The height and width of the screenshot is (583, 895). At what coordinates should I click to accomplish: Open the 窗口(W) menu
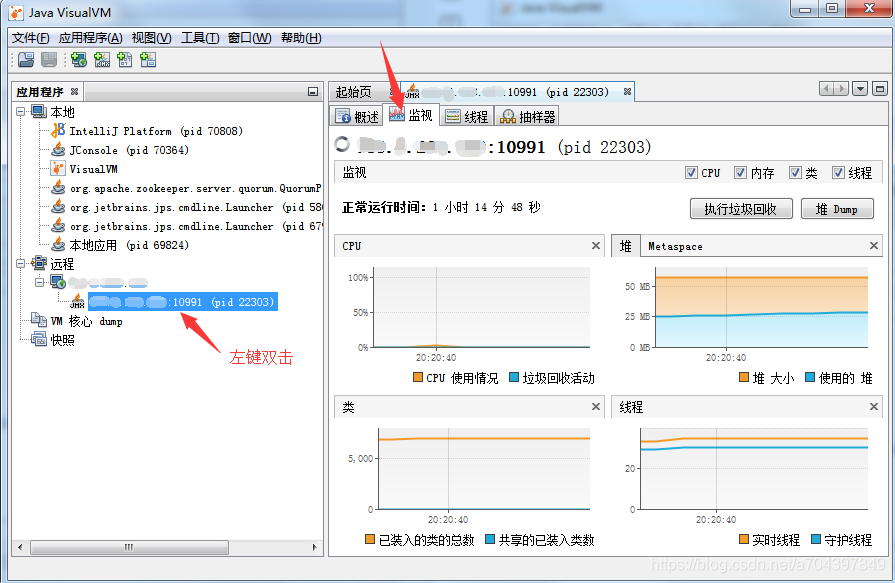click(x=249, y=38)
